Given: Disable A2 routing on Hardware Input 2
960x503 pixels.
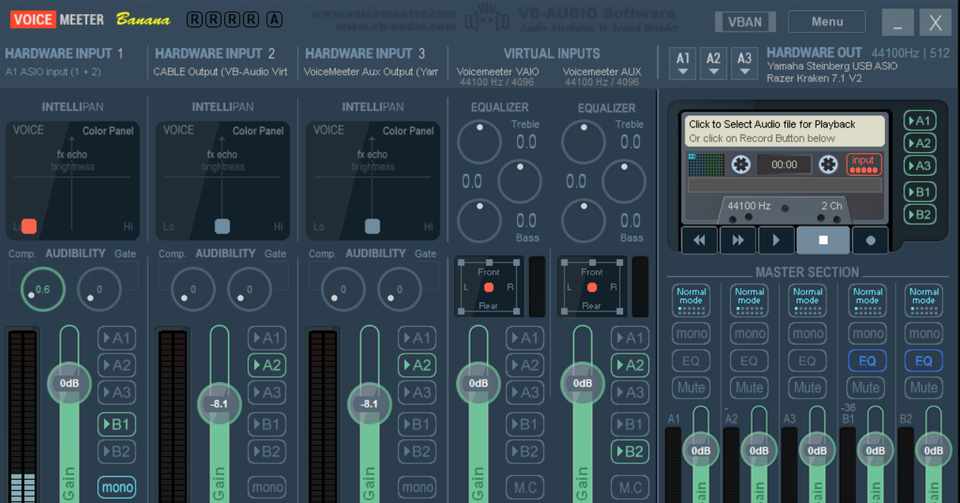Looking at the screenshot, I should click(x=267, y=365).
